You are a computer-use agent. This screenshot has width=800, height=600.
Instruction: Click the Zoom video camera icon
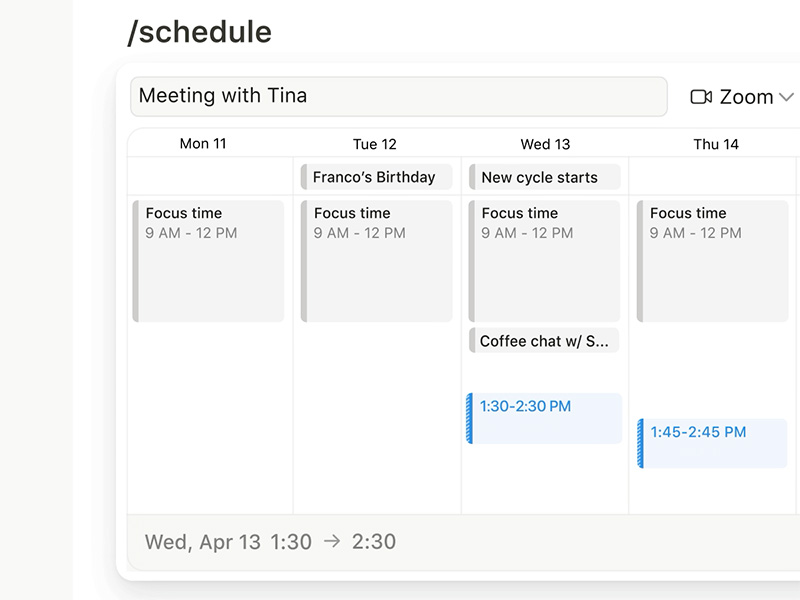pos(701,97)
